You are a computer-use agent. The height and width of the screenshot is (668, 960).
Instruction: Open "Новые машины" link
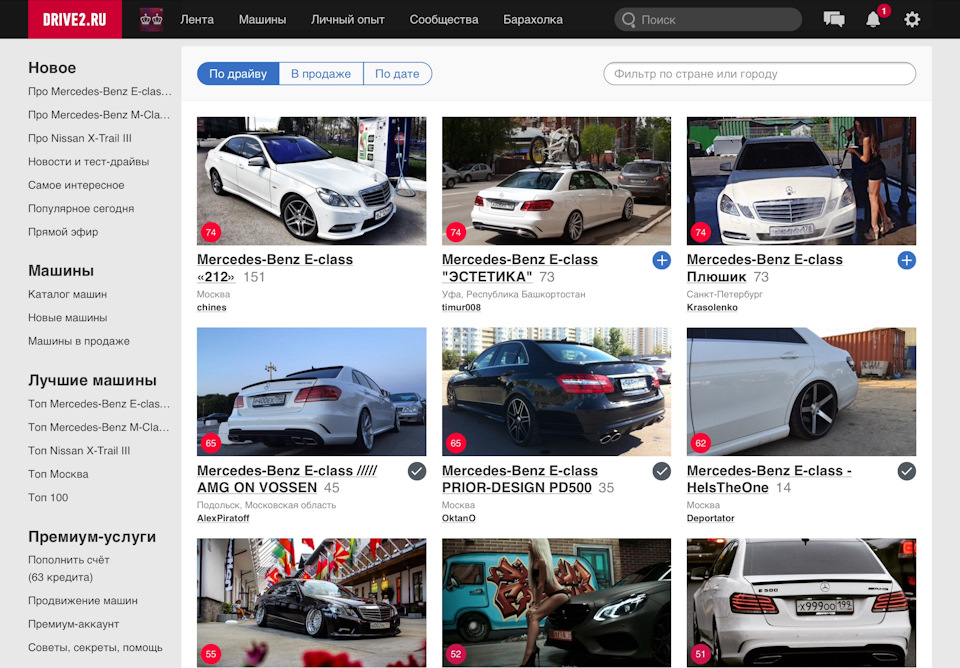click(x=67, y=317)
